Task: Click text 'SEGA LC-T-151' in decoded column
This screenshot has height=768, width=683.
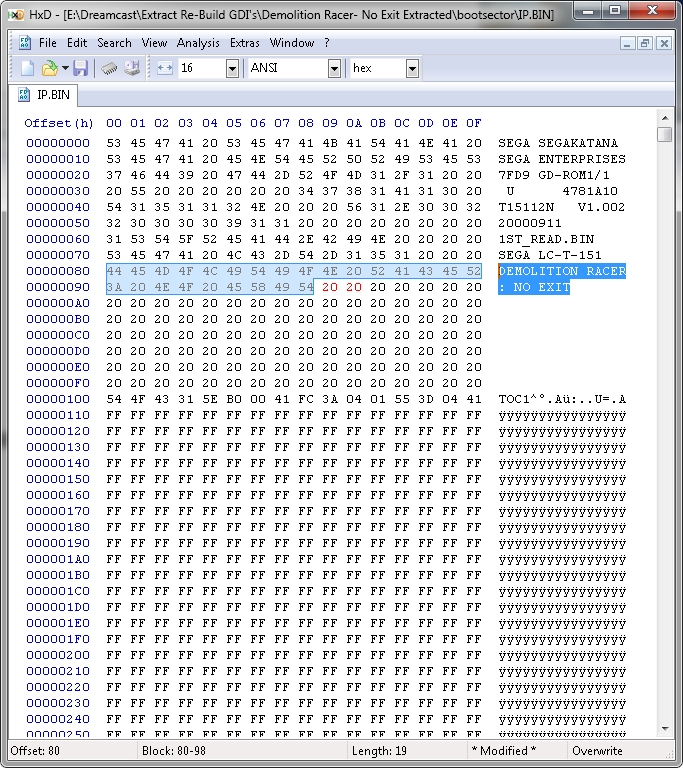Action: coord(550,255)
